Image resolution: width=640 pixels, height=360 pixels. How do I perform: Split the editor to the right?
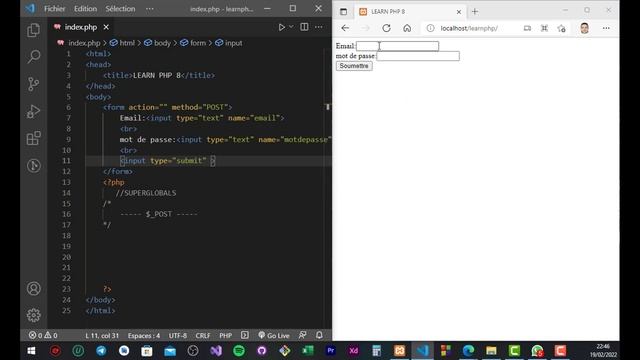pyautogui.click(x=304, y=27)
